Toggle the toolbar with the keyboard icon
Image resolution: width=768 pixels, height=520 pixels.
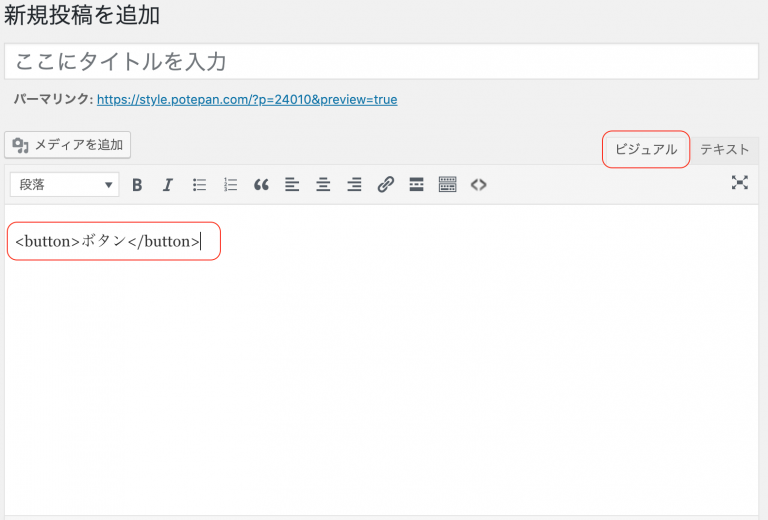click(x=448, y=185)
